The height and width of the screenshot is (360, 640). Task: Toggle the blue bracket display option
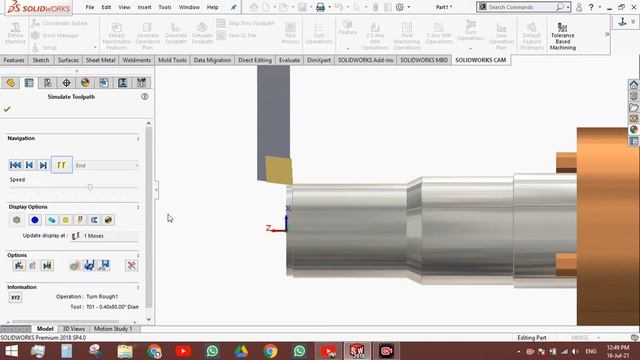click(94, 220)
